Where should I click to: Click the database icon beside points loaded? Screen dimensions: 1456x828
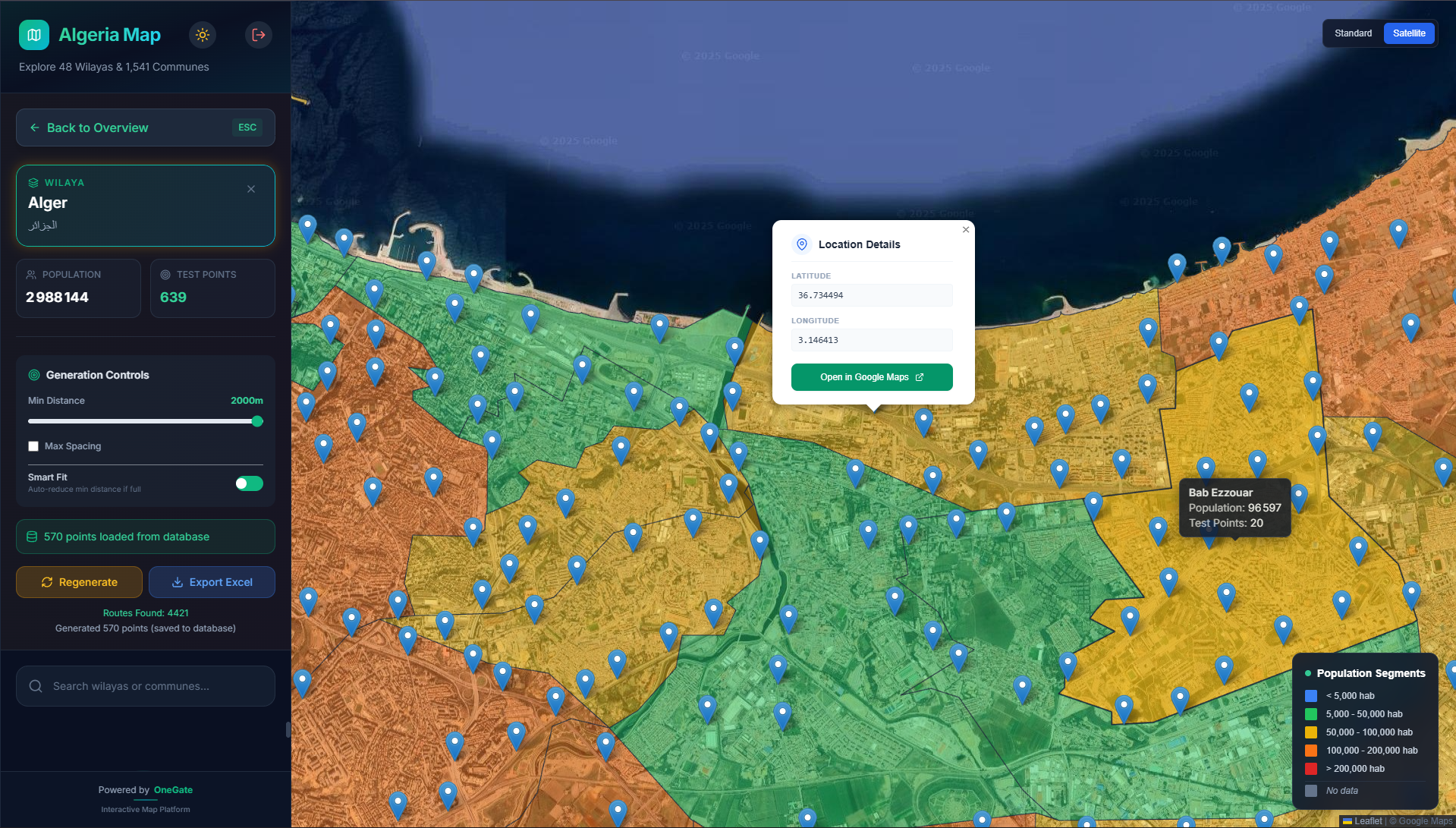[32, 537]
